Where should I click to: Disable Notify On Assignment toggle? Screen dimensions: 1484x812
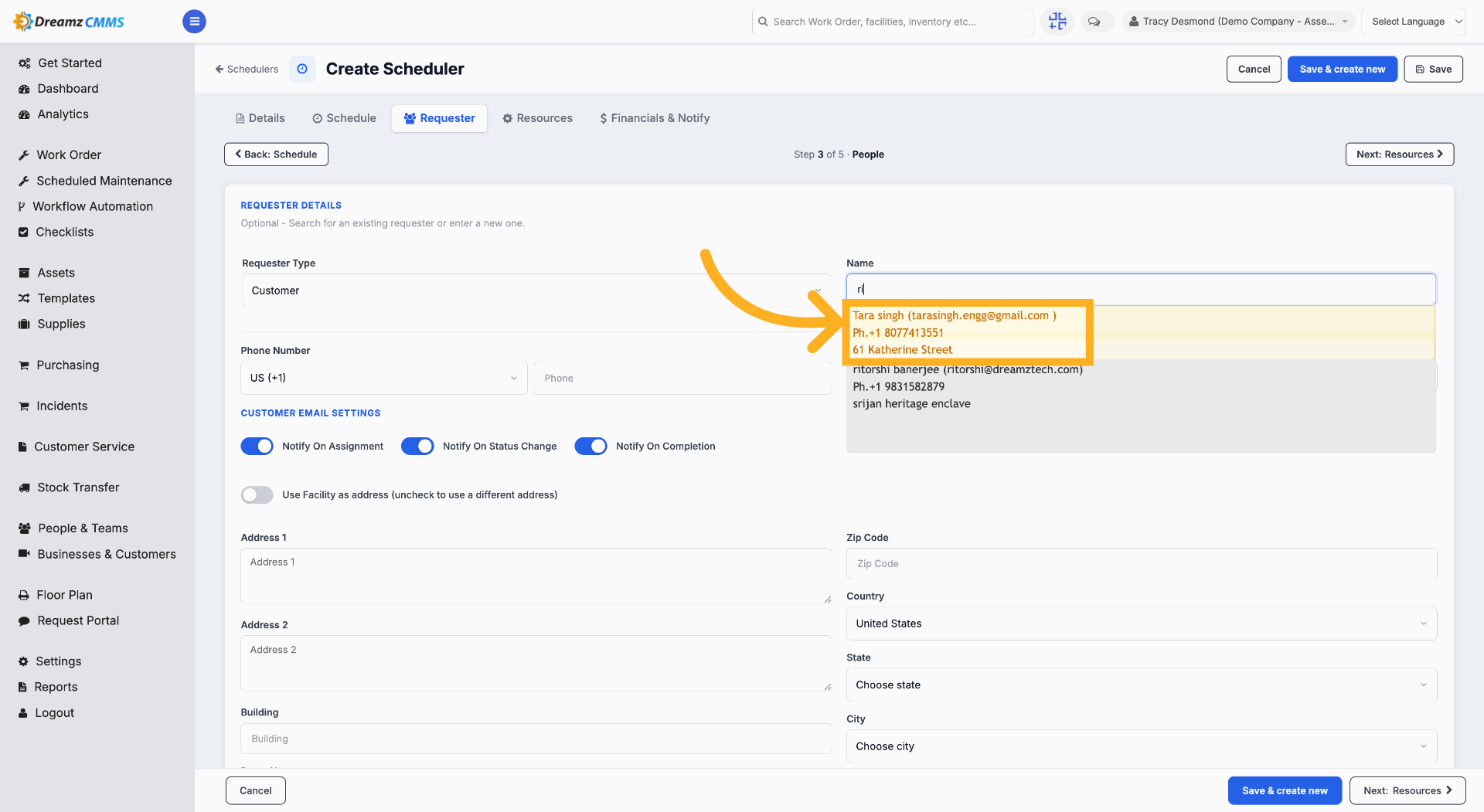[x=257, y=447]
